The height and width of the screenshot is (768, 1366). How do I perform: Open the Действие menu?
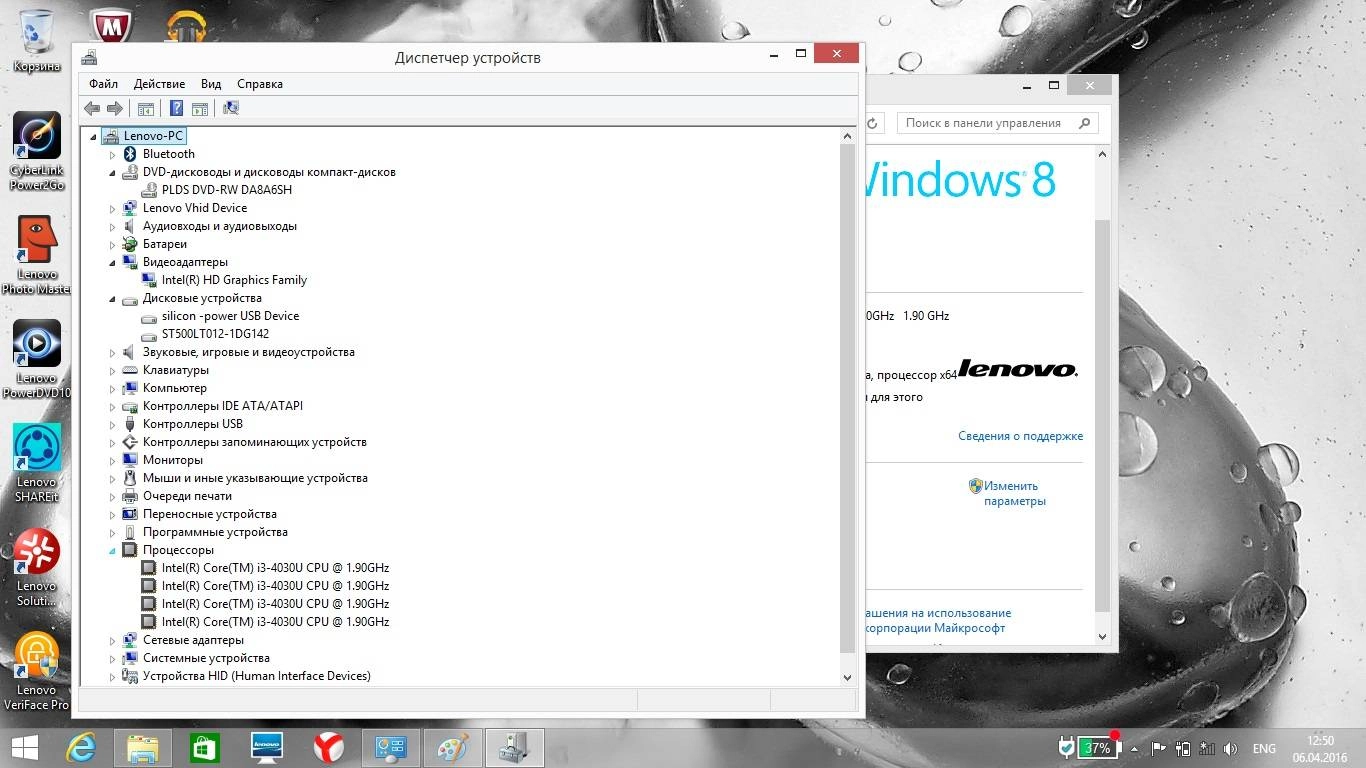pos(159,84)
